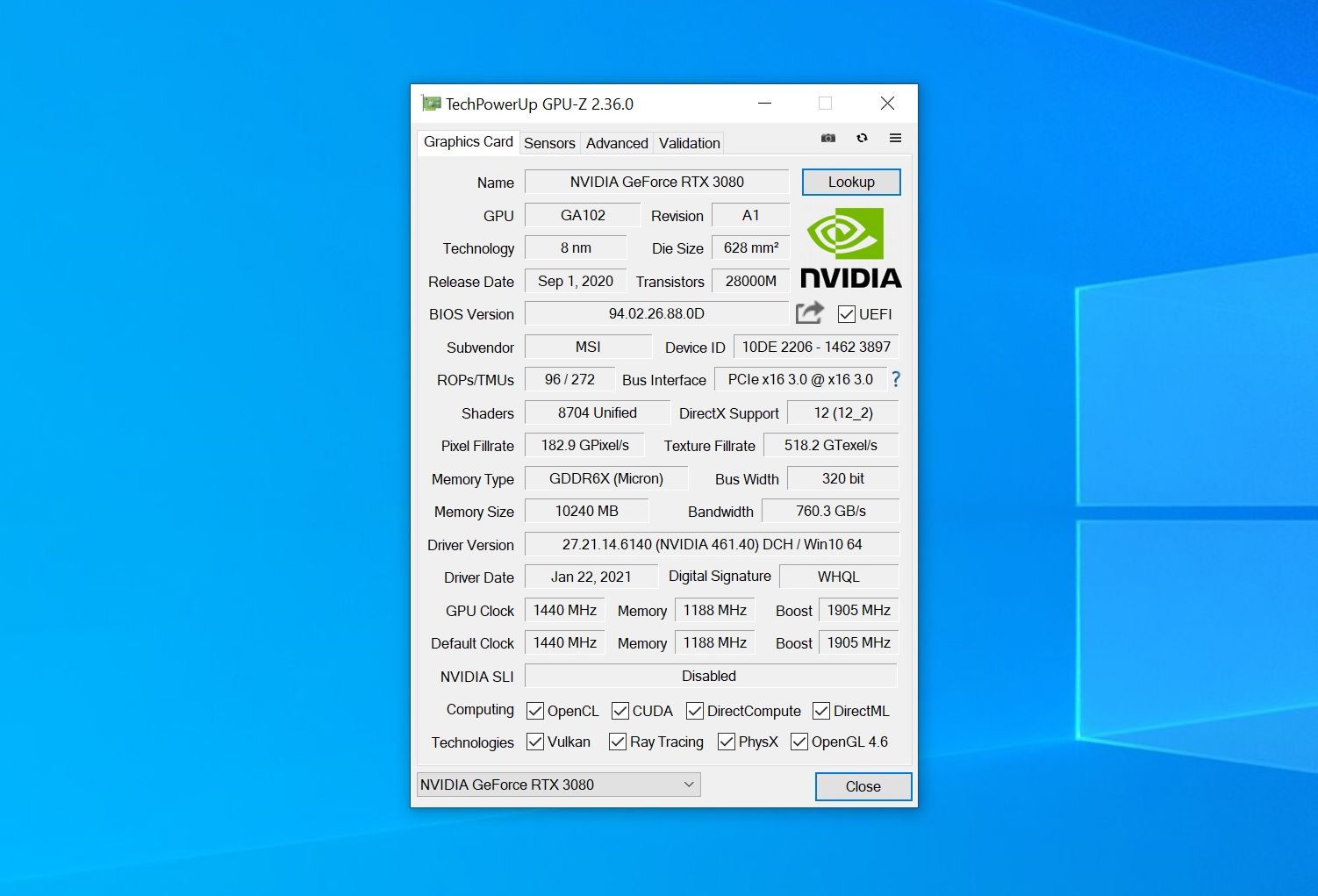Click the Bus Interface question mark
Viewport: 1318px width, 896px height.
click(x=895, y=379)
